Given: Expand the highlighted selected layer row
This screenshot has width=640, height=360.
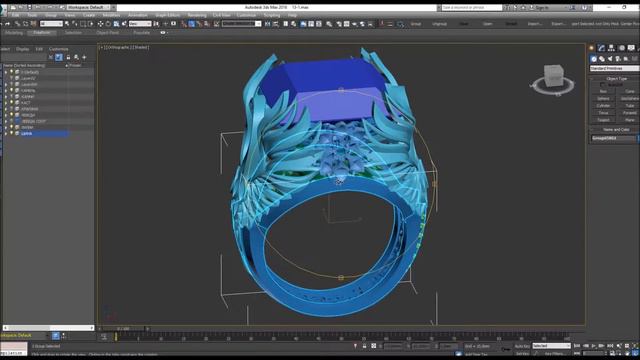Looking at the screenshot, I should coord(6,133).
